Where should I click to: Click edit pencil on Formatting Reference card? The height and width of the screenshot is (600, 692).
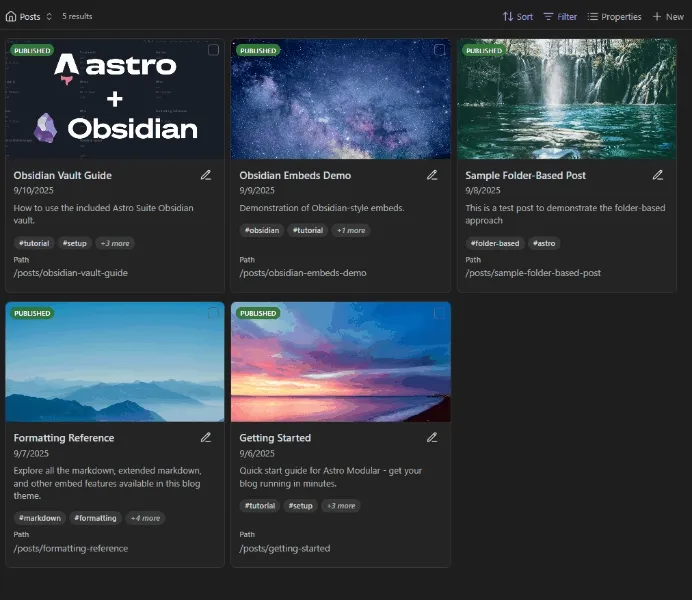click(x=206, y=438)
